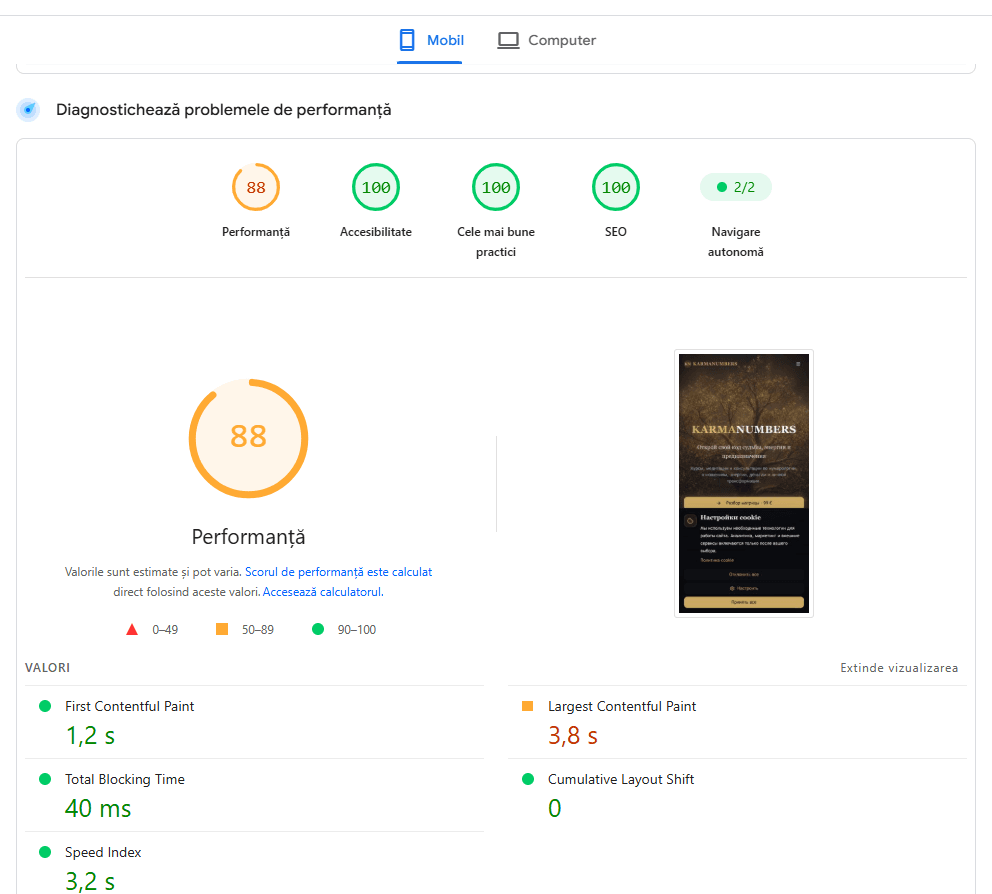This screenshot has width=992, height=894.
Task: Click the 0–49 legend range text
Action: (165, 630)
